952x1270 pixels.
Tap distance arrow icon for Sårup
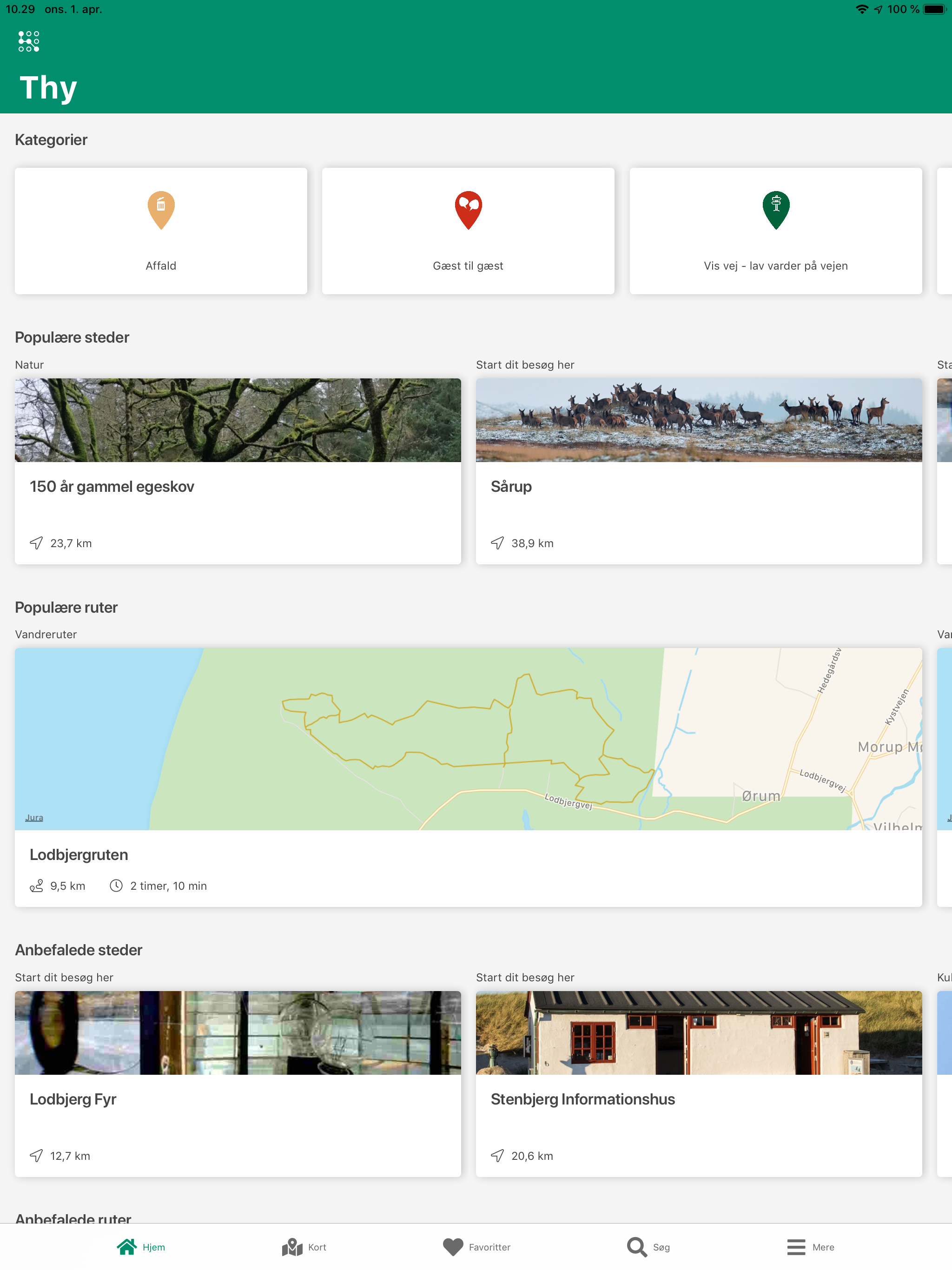[497, 543]
